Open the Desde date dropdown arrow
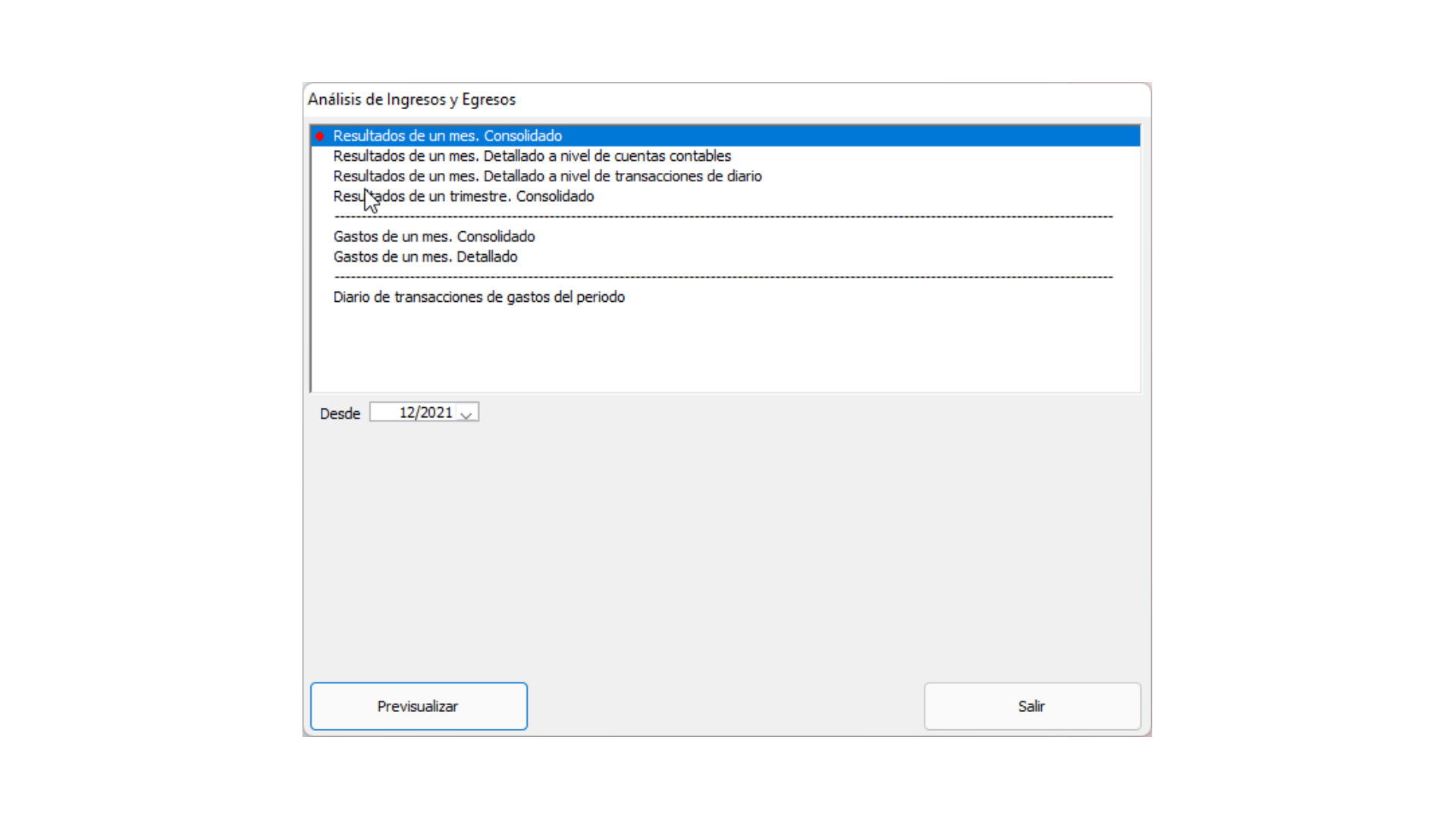Screen dimensions: 1456x819 [x=466, y=414]
